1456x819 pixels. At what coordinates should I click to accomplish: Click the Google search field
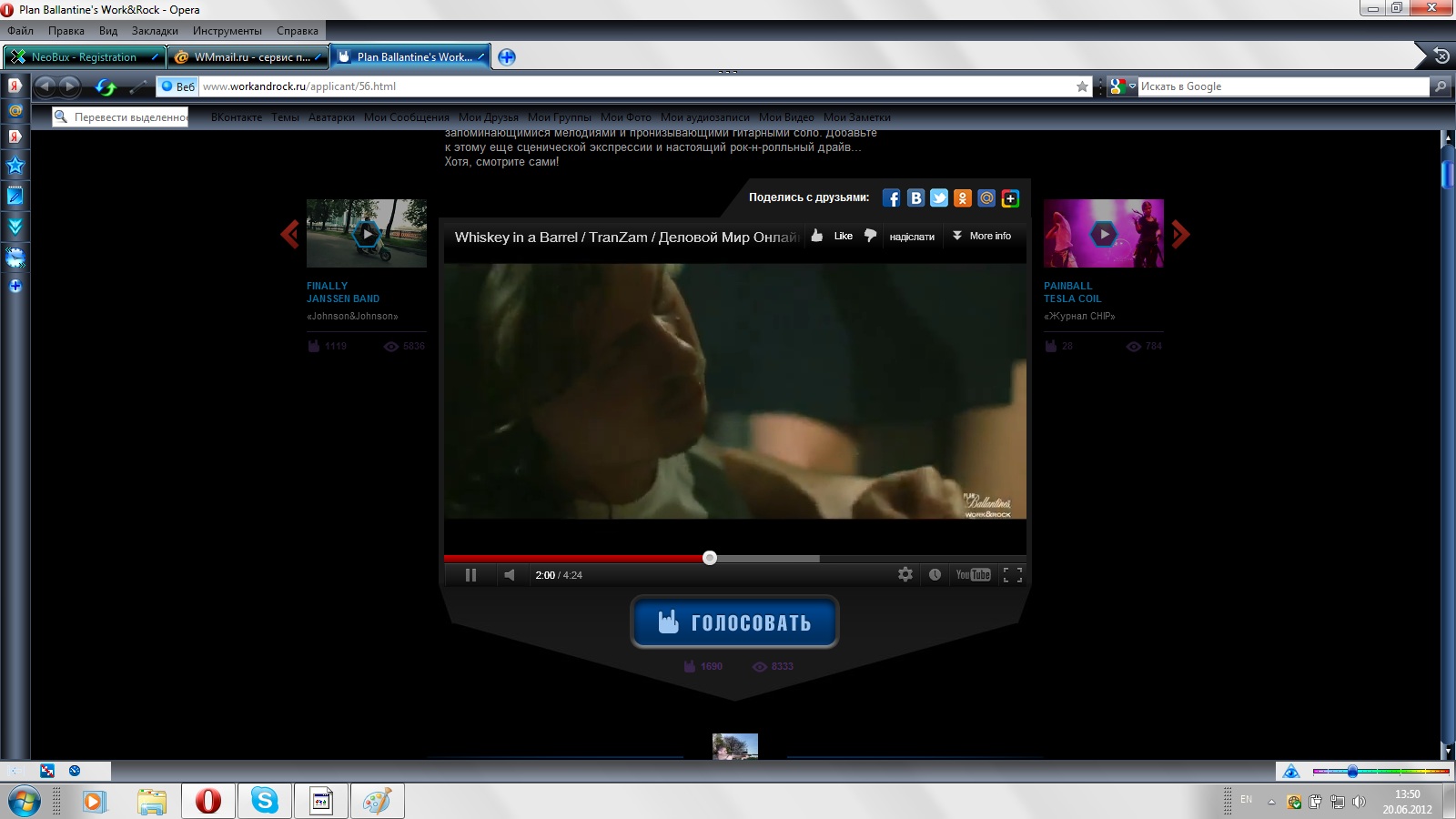1283,86
